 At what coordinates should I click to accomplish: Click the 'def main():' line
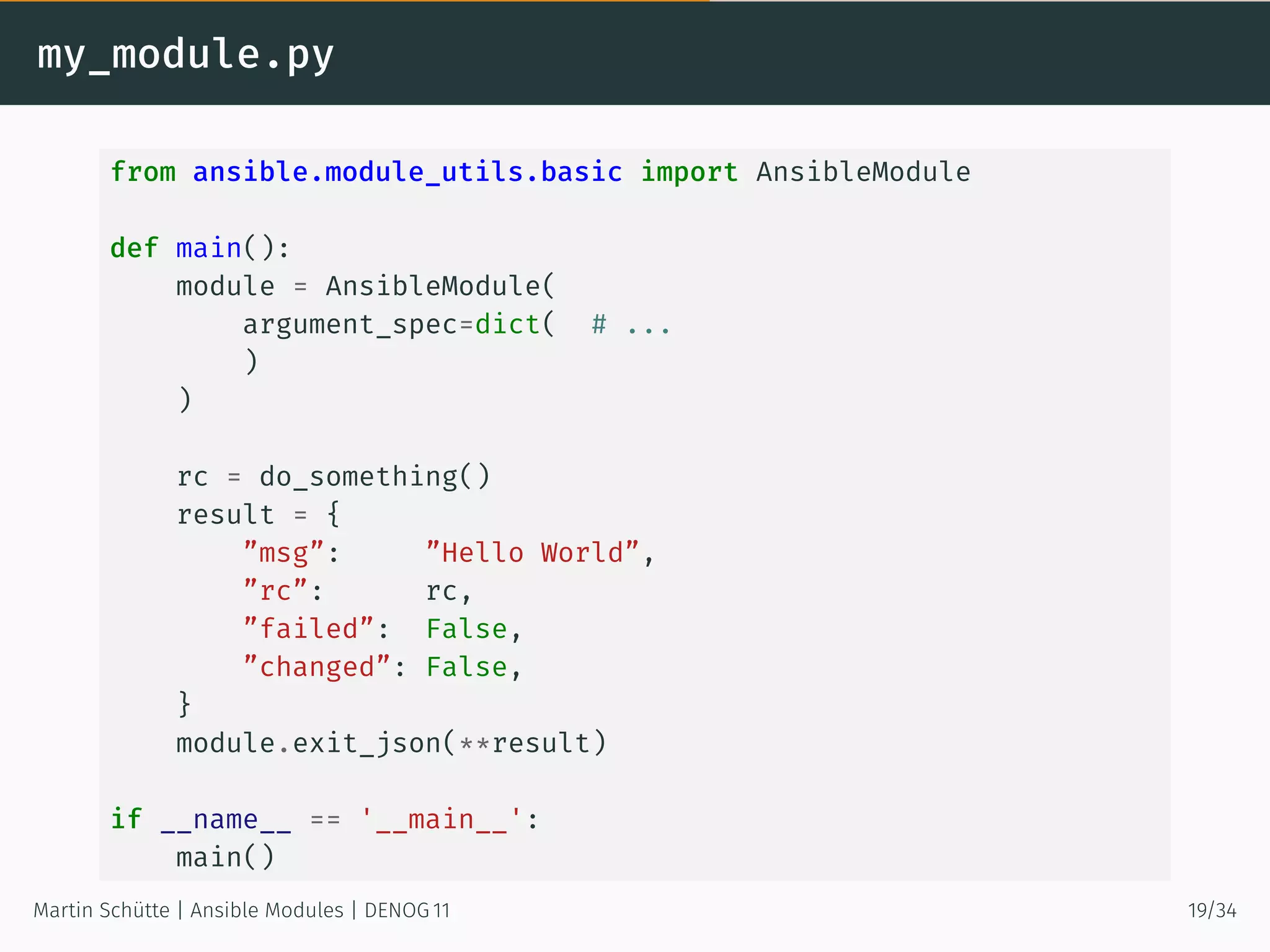(200, 248)
